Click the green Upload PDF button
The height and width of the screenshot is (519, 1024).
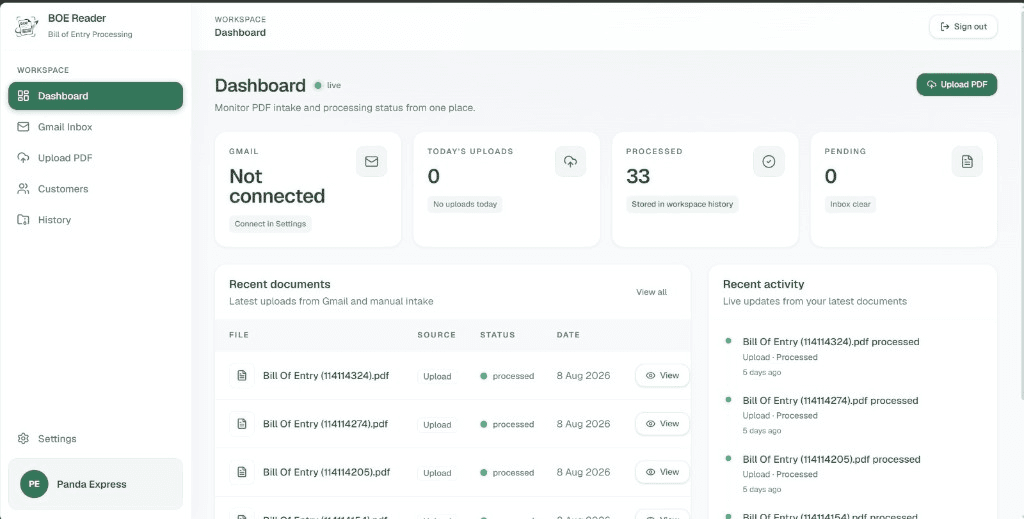957,84
